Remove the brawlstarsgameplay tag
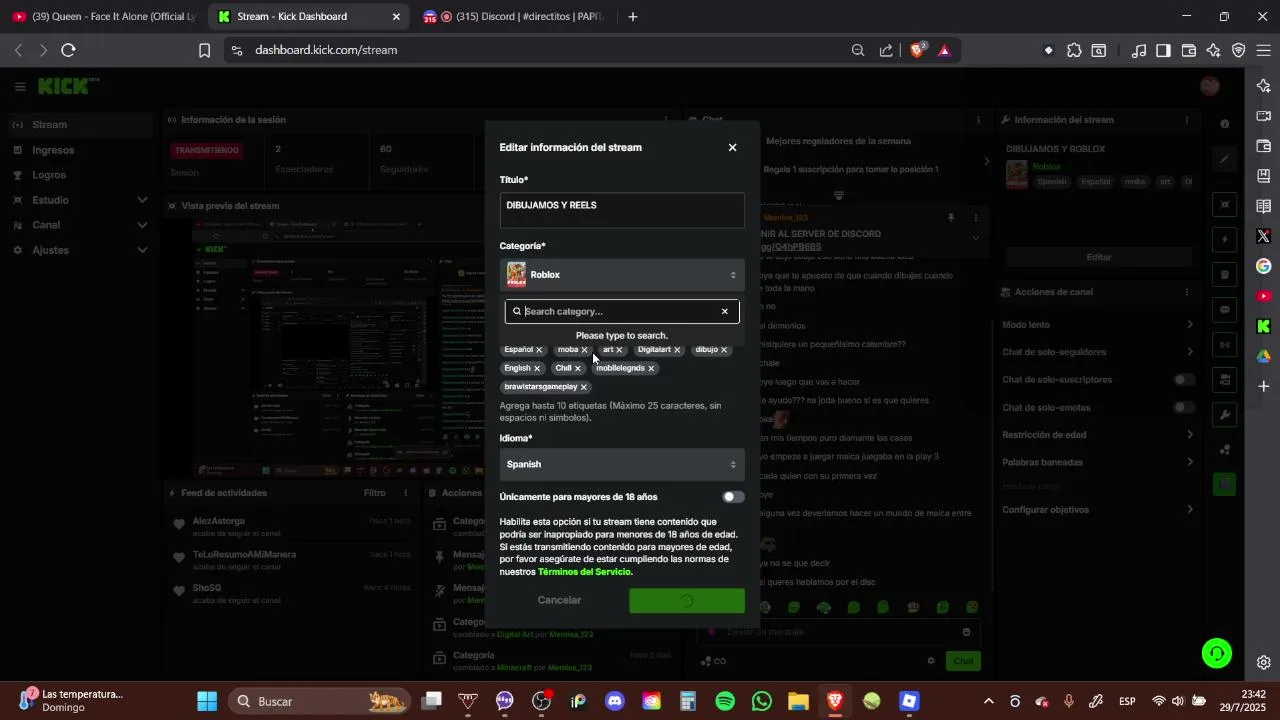The height and width of the screenshot is (720, 1280). coord(584,387)
